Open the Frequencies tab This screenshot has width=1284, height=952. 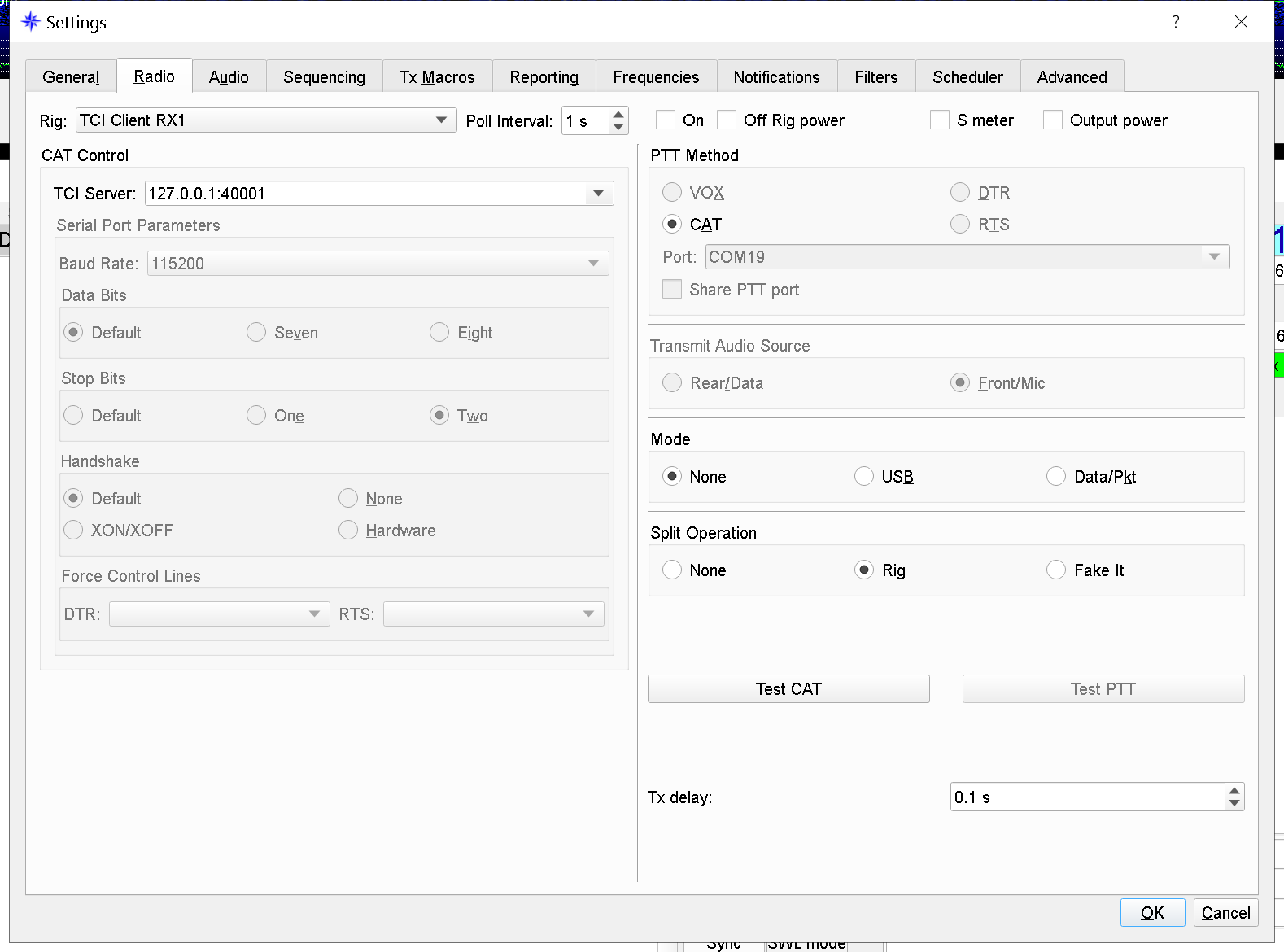click(x=656, y=77)
